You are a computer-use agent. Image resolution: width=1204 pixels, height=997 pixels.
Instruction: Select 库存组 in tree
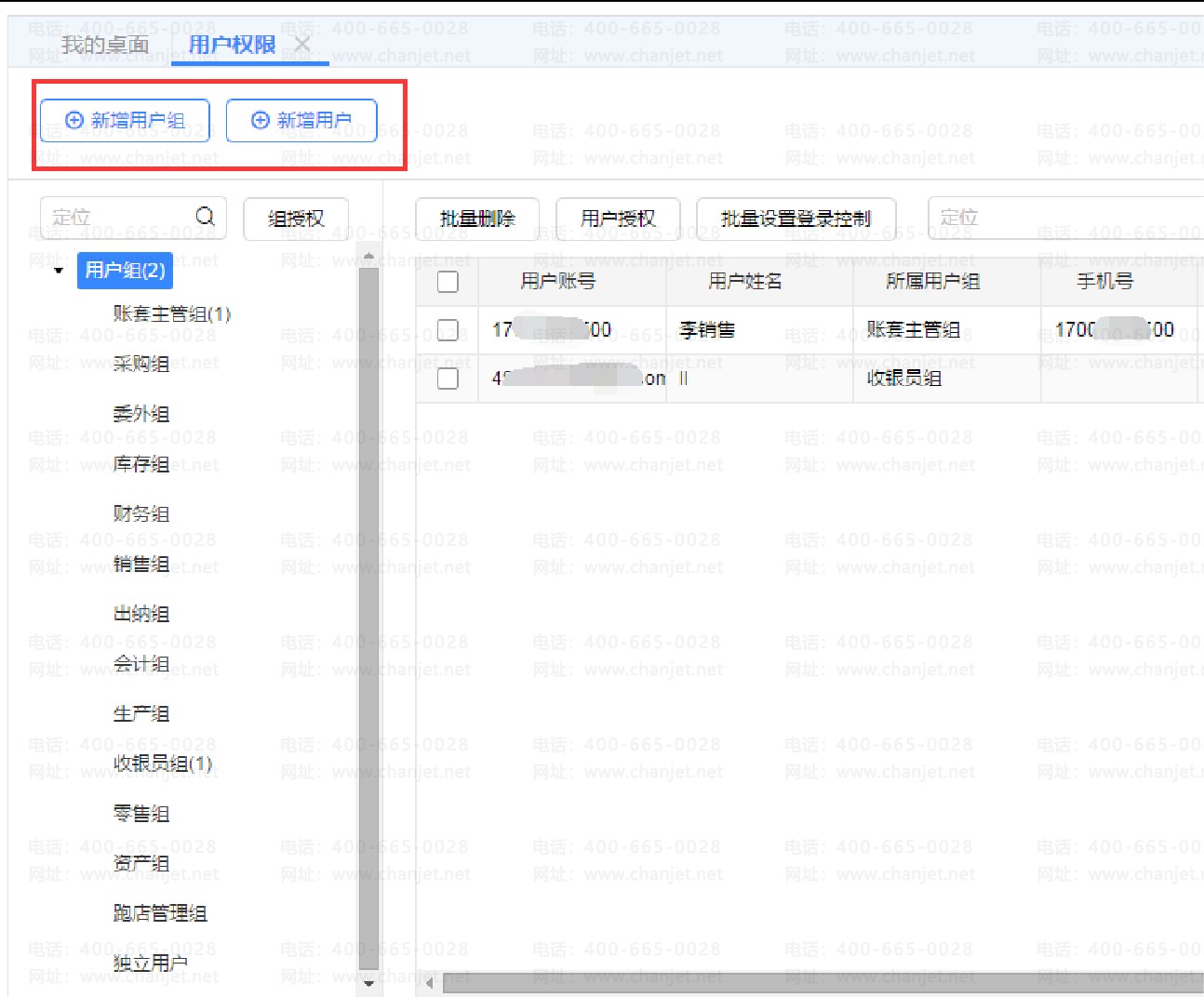141,464
